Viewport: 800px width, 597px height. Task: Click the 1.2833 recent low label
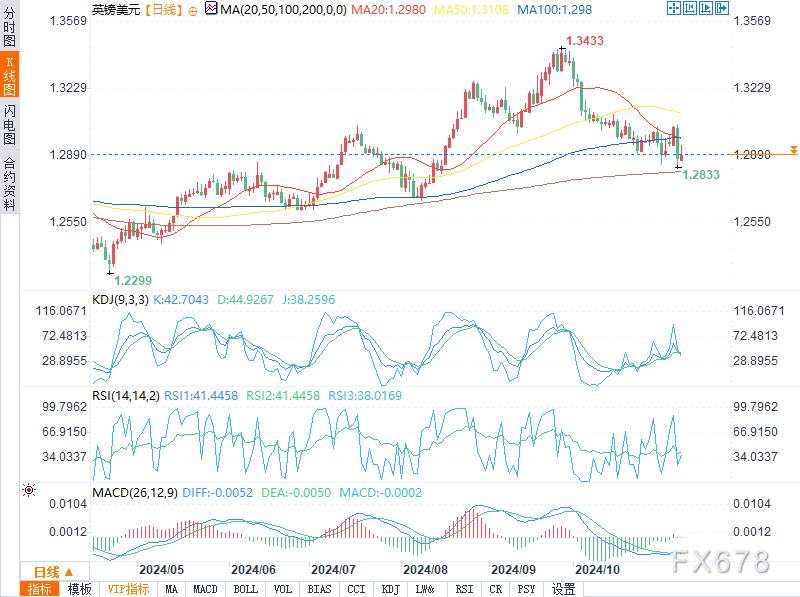point(701,175)
